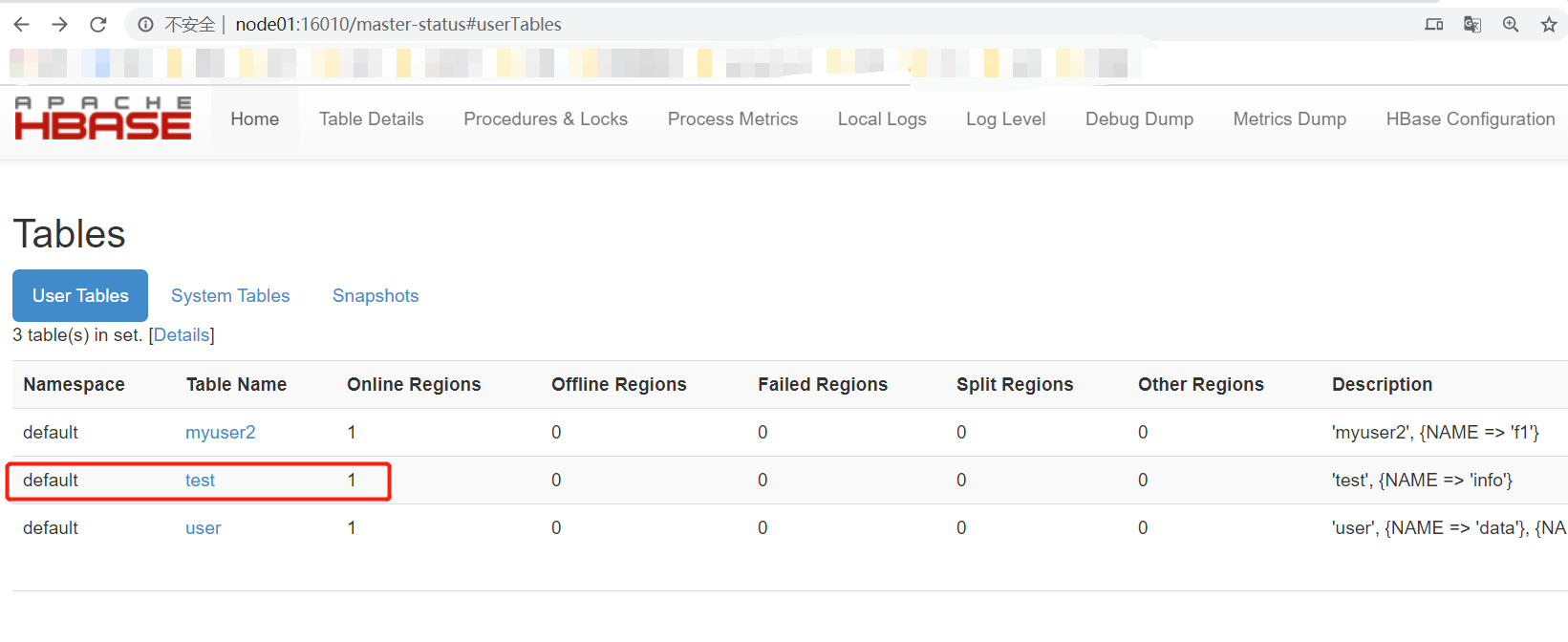The height and width of the screenshot is (642, 1568).
Task: Reload the page with refresh icon
Action: 97,24
